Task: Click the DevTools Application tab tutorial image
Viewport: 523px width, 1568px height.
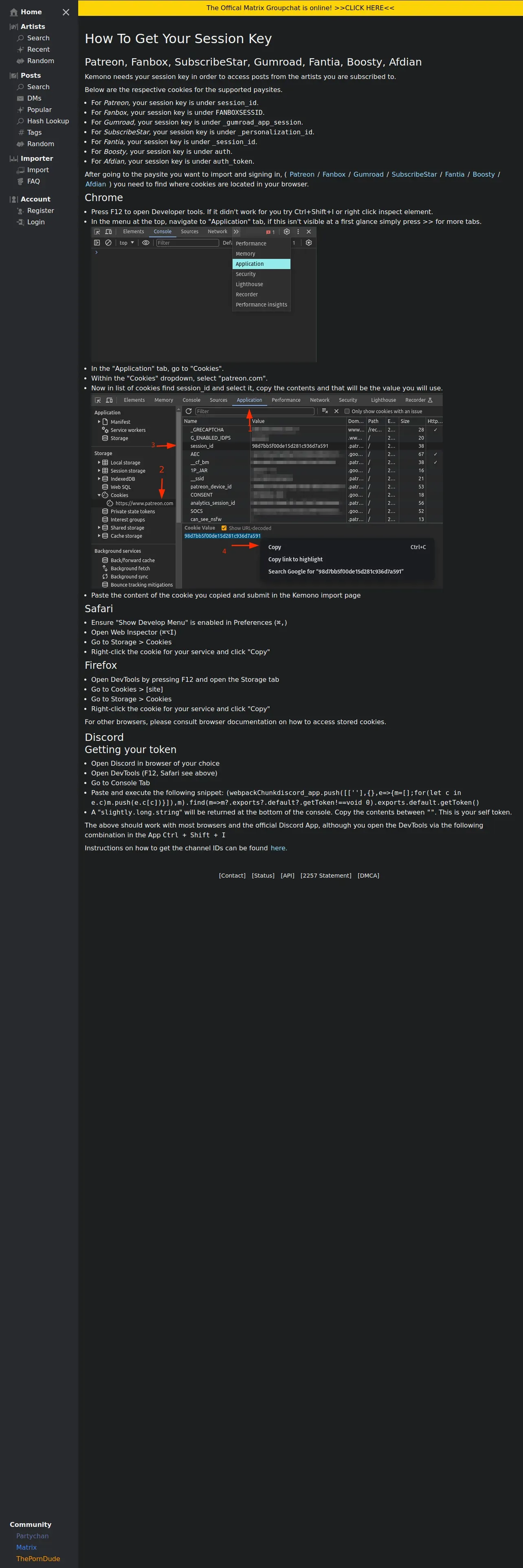Action: tap(203, 295)
